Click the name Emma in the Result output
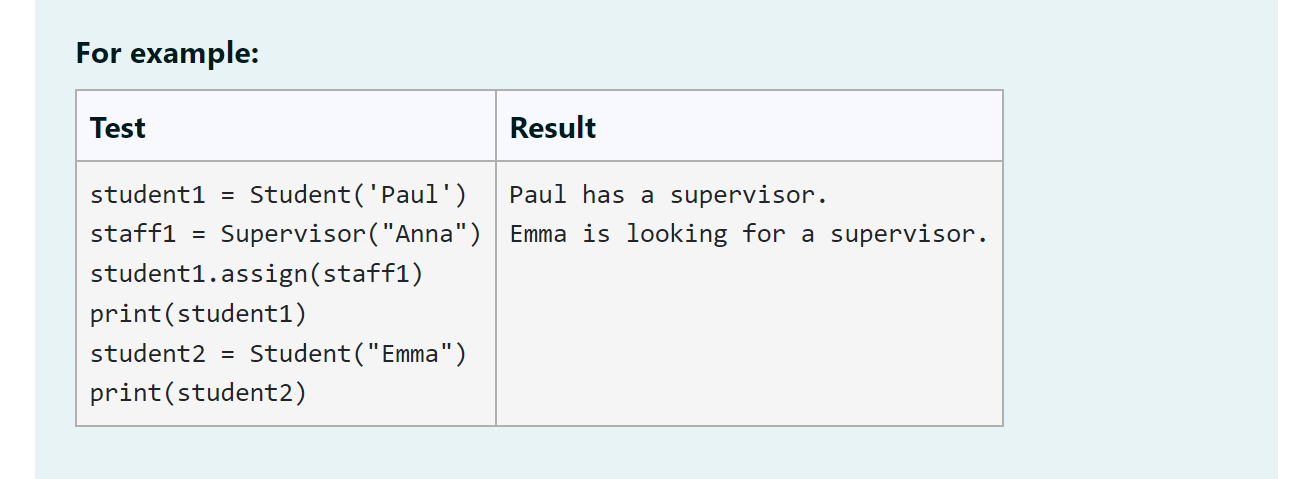The height and width of the screenshot is (479, 1298). click(538, 234)
